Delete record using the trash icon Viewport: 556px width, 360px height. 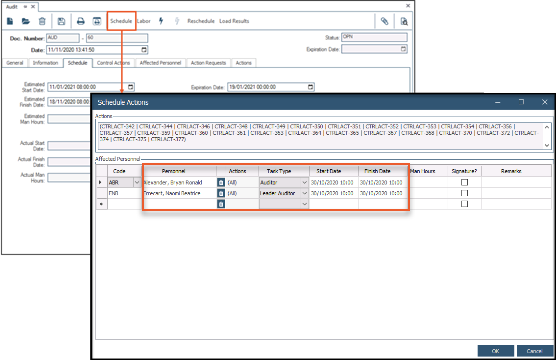click(x=42, y=21)
